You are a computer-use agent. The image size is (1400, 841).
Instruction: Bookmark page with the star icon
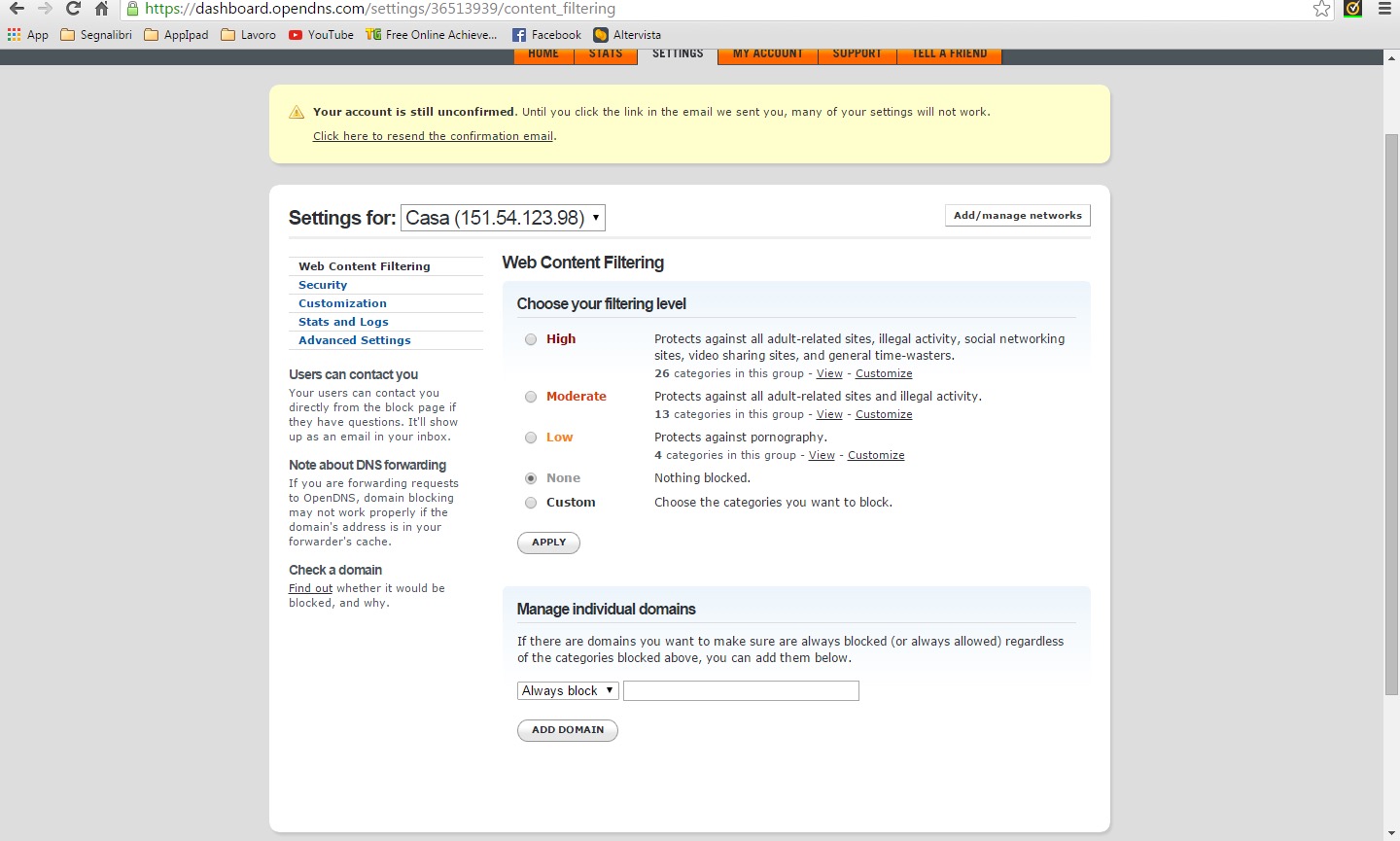[x=1321, y=9]
